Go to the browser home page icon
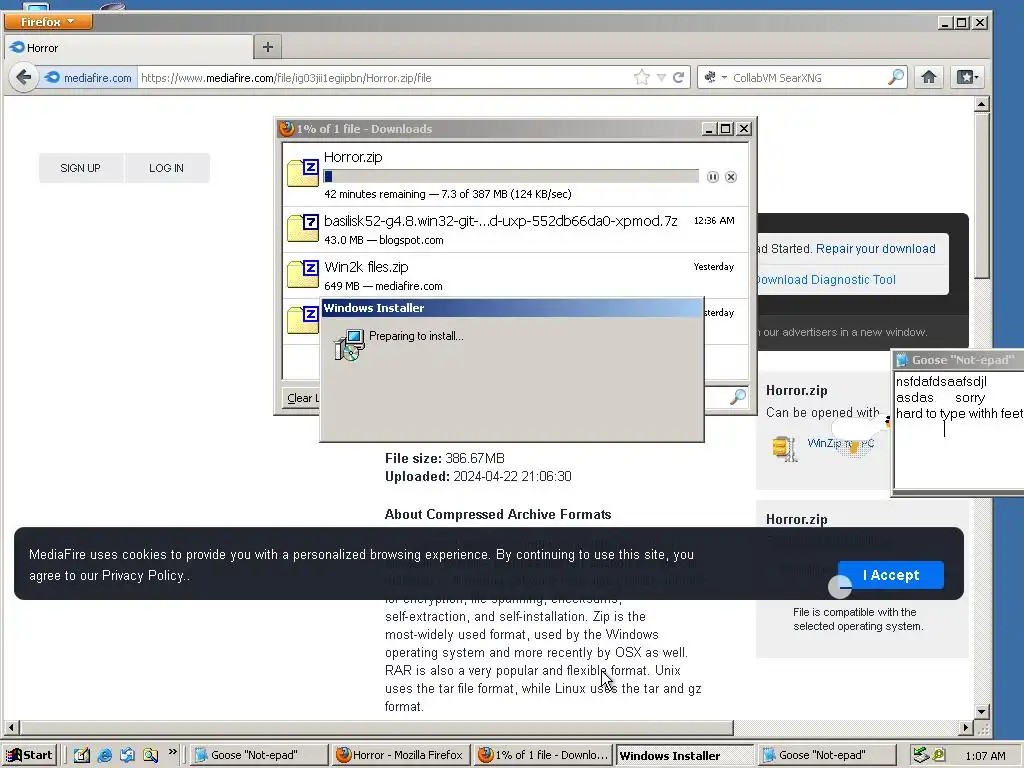This screenshot has height=768, width=1024. pos(929,78)
